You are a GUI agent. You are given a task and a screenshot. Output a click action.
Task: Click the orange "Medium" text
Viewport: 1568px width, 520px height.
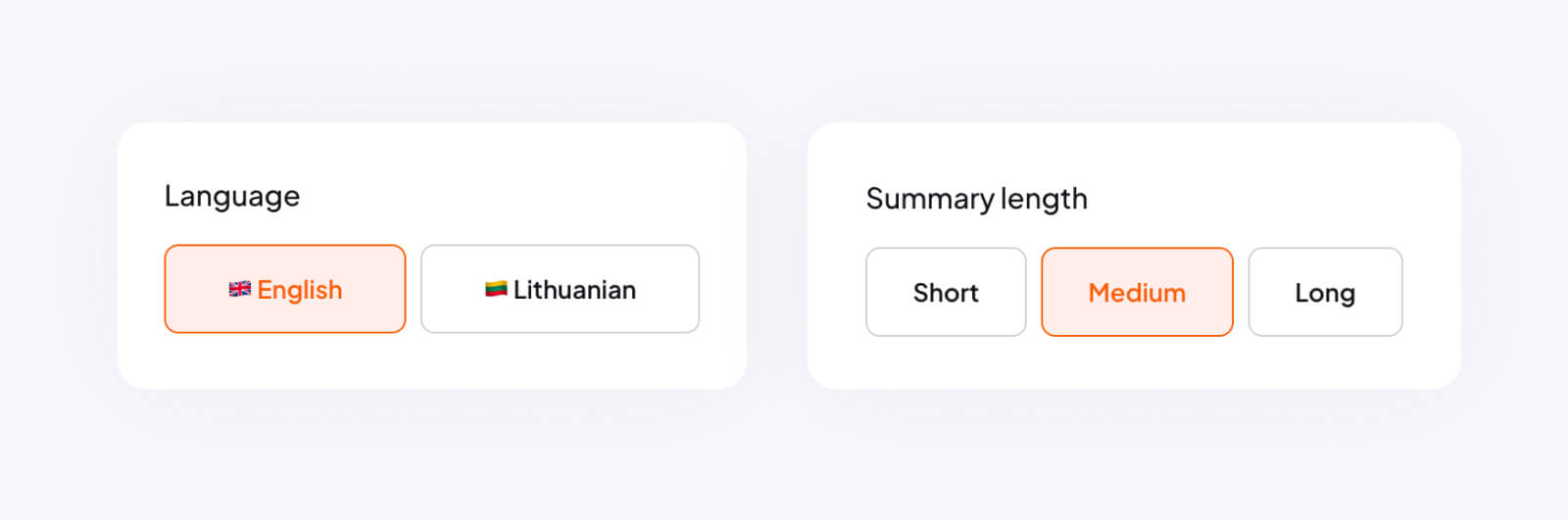[1137, 293]
